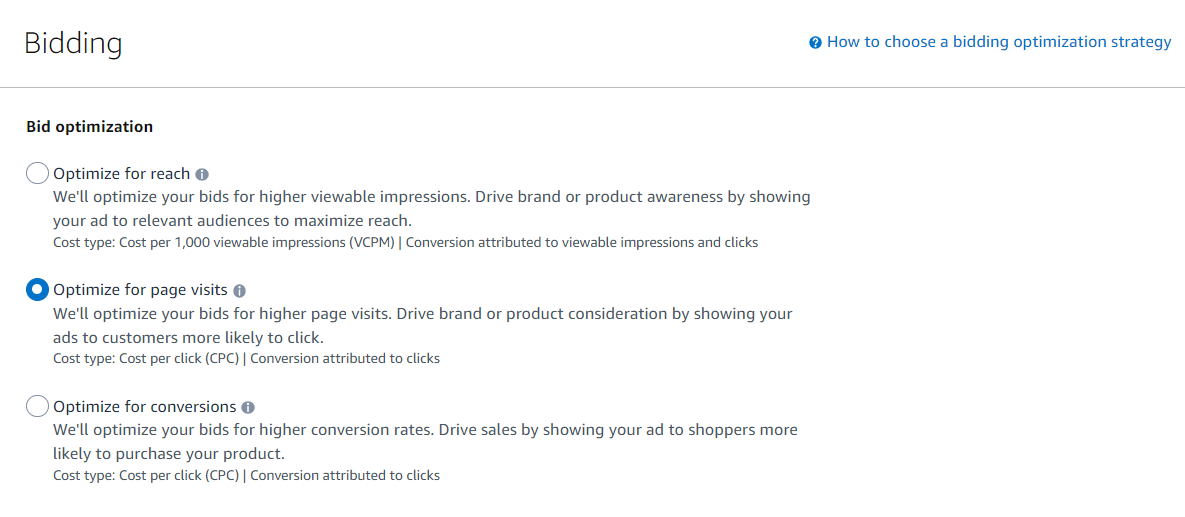Click the Optimize for conversions label text

pos(145,407)
